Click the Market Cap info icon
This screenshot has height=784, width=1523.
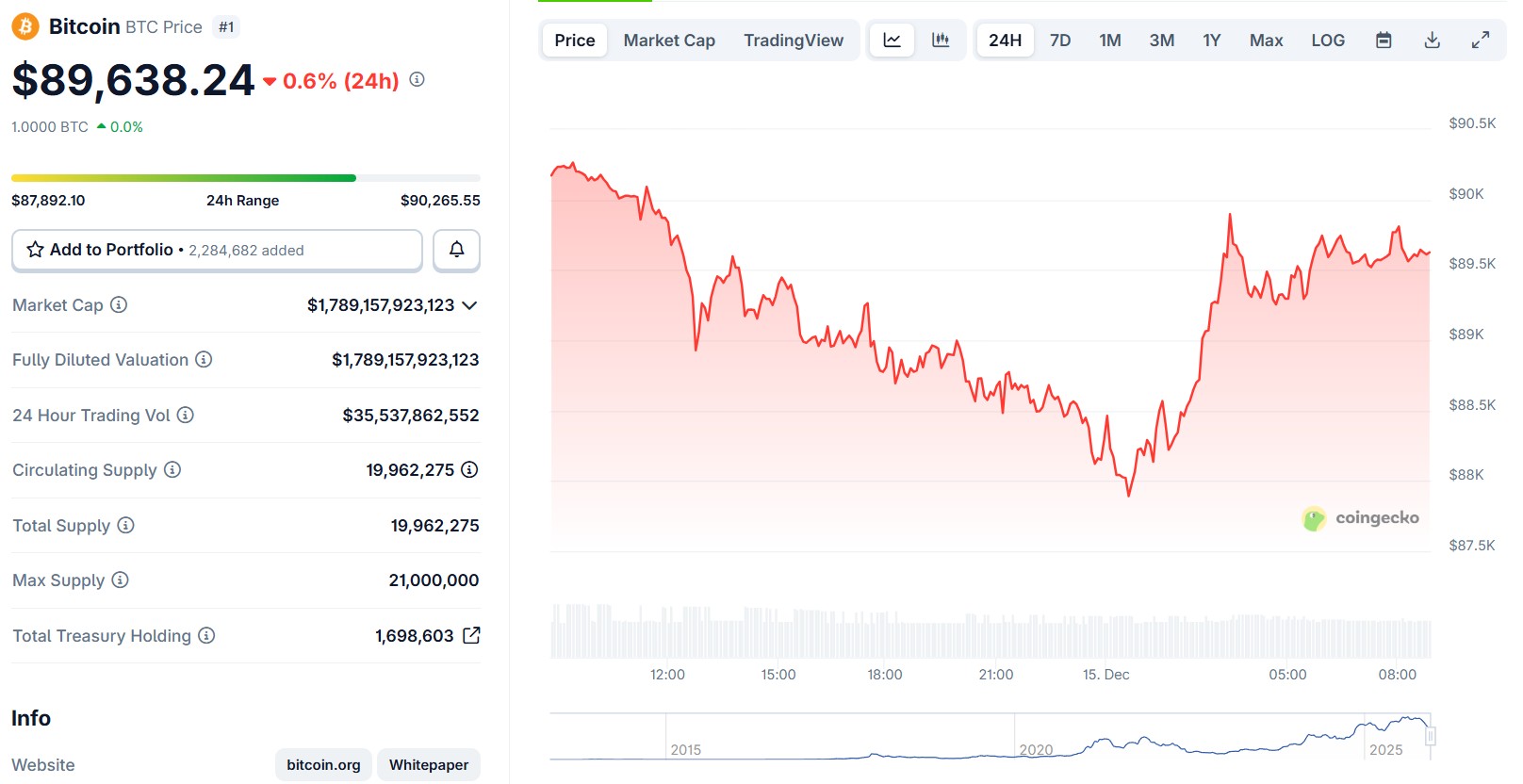[119, 304]
